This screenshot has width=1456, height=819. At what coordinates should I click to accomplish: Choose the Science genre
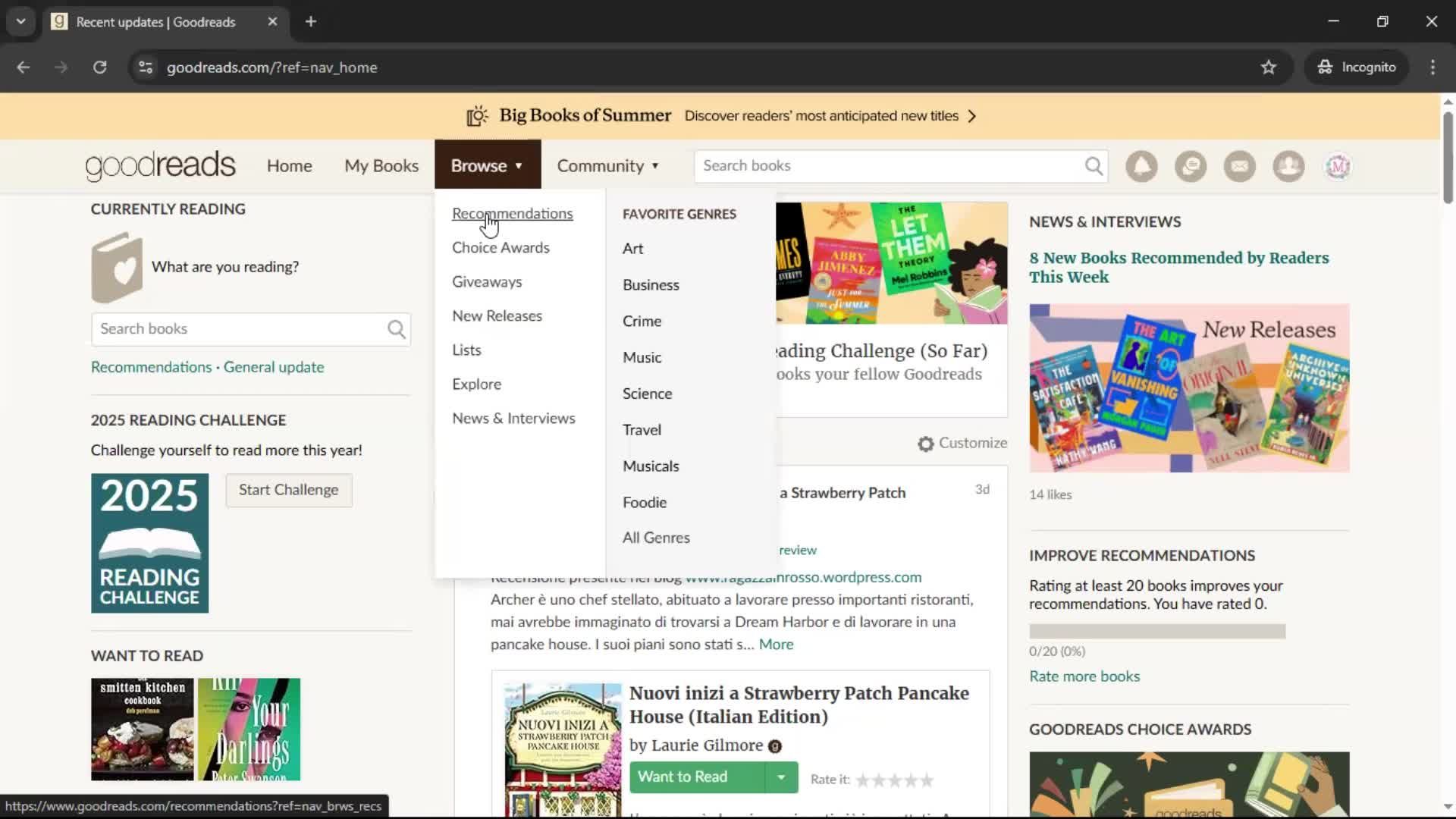click(x=647, y=394)
